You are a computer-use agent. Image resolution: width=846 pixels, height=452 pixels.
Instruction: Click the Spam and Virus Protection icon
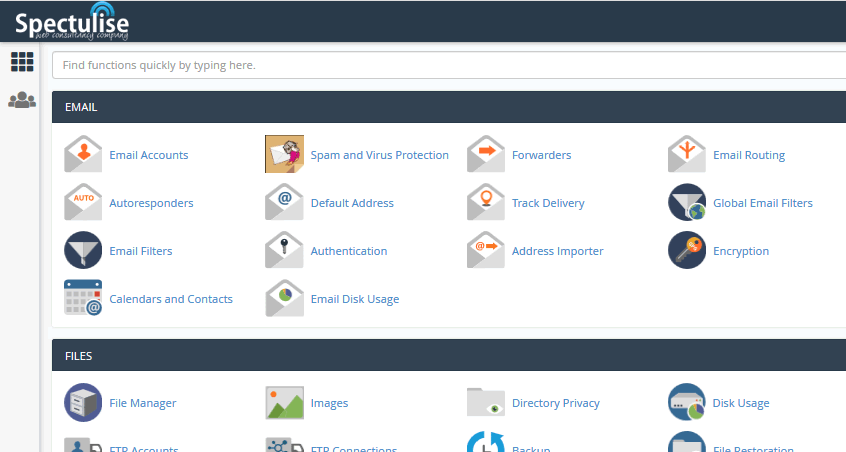284,154
